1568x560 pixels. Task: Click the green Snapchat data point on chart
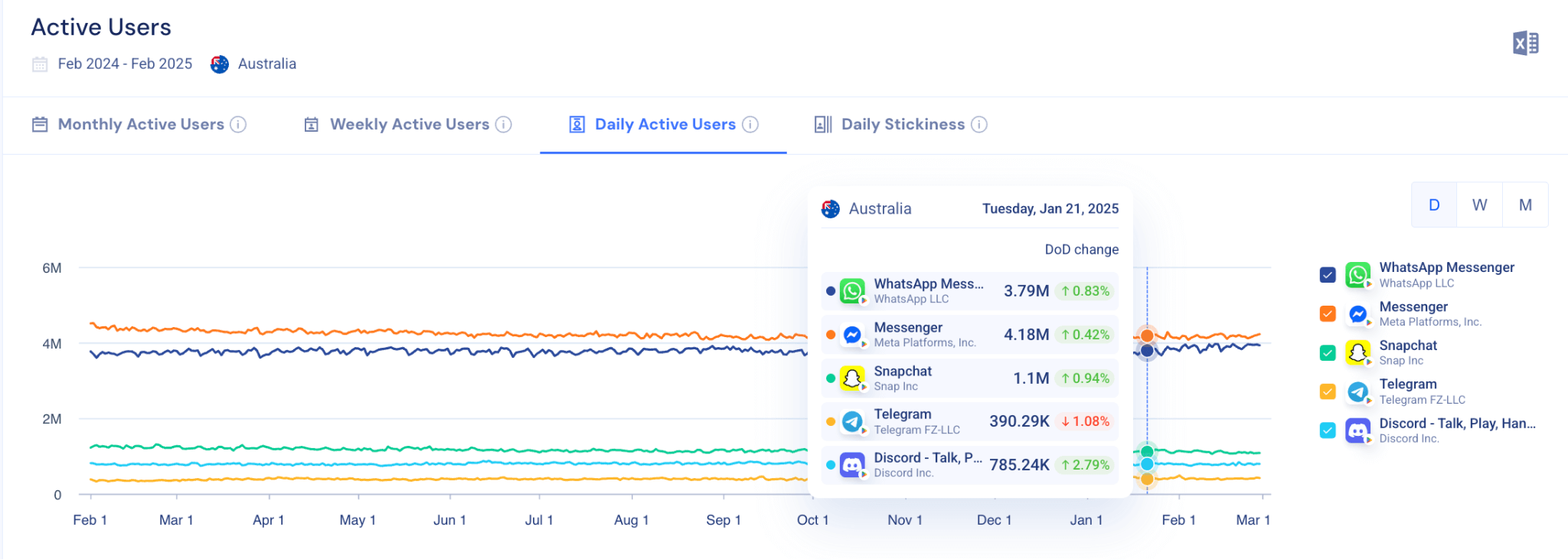tap(1147, 452)
